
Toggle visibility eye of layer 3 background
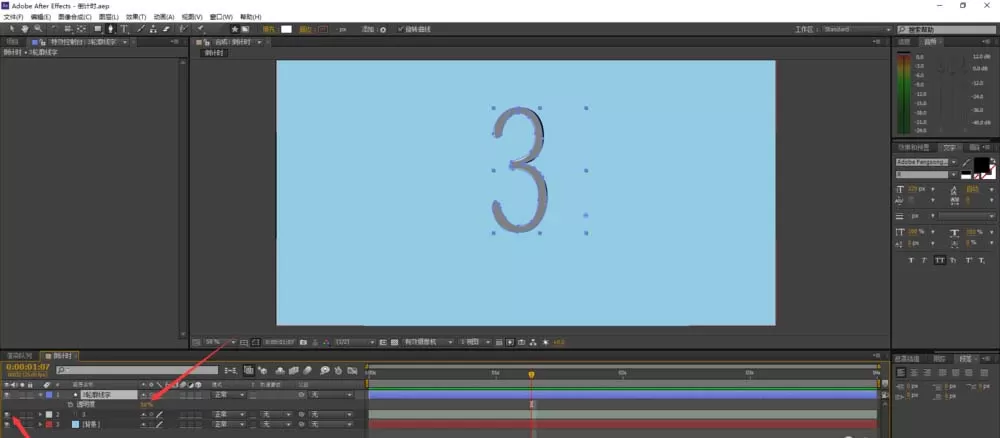[7, 424]
